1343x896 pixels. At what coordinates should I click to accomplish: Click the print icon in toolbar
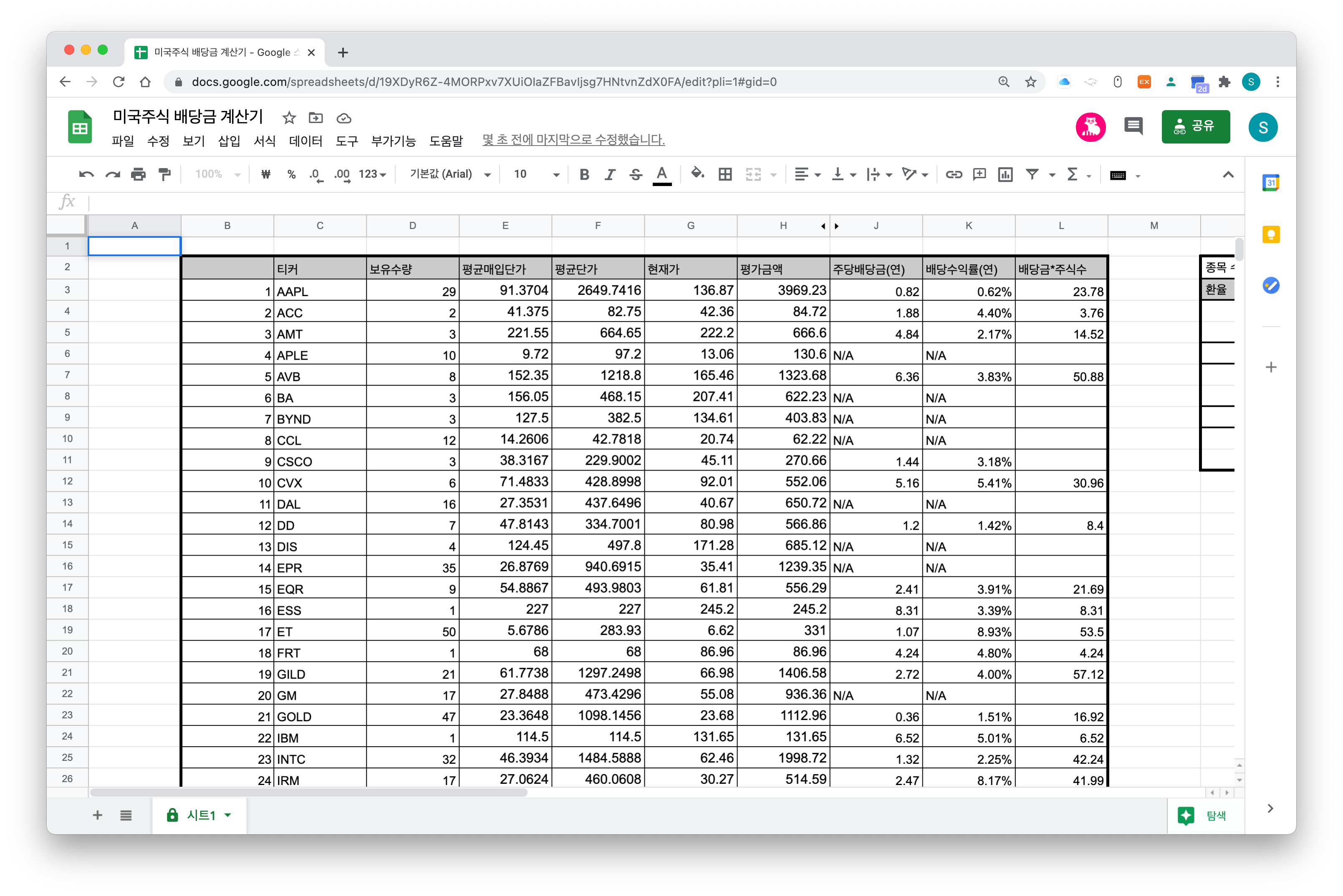pos(139,174)
